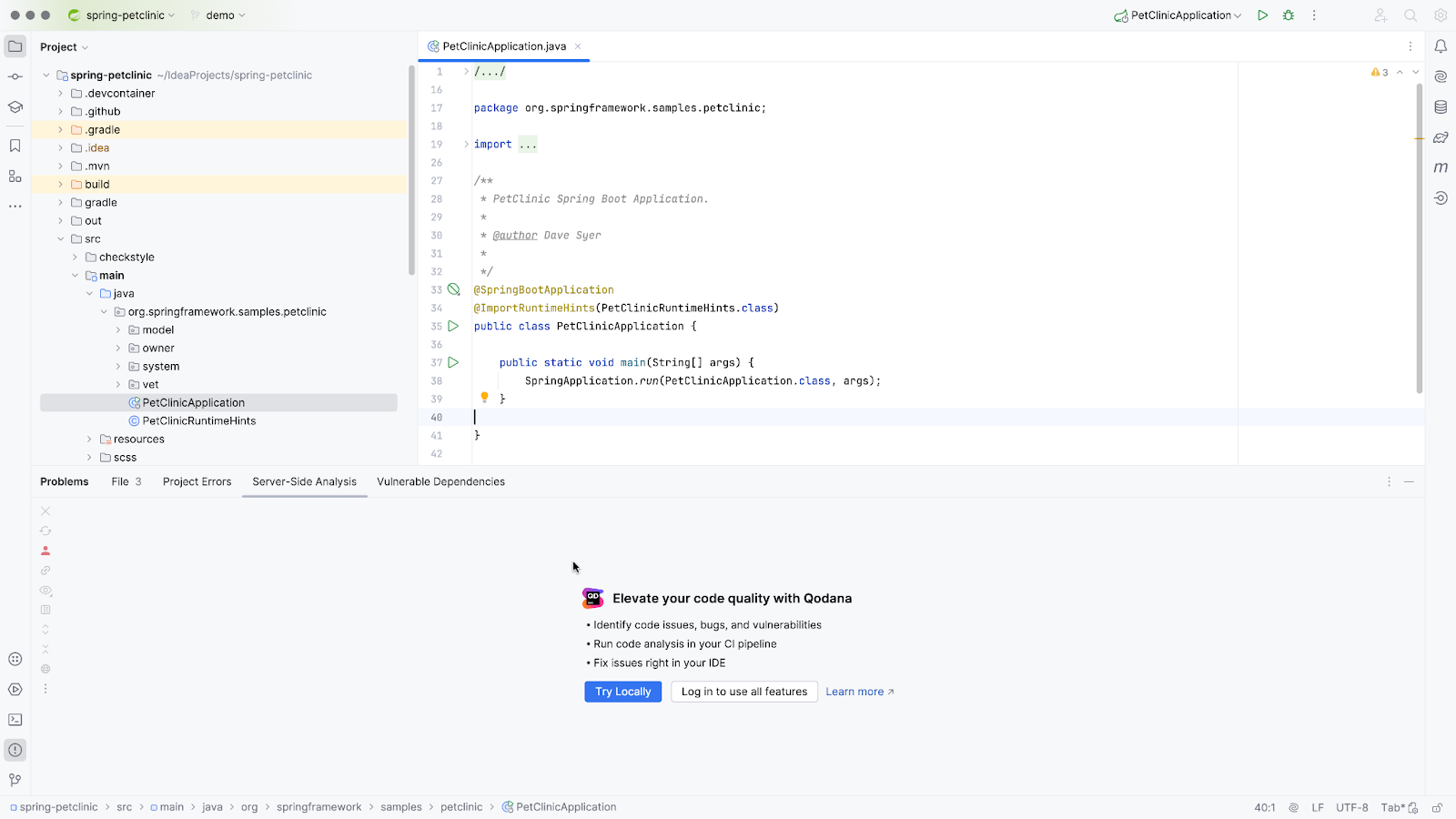Open the Database tool window

click(x=1441, y=107)
